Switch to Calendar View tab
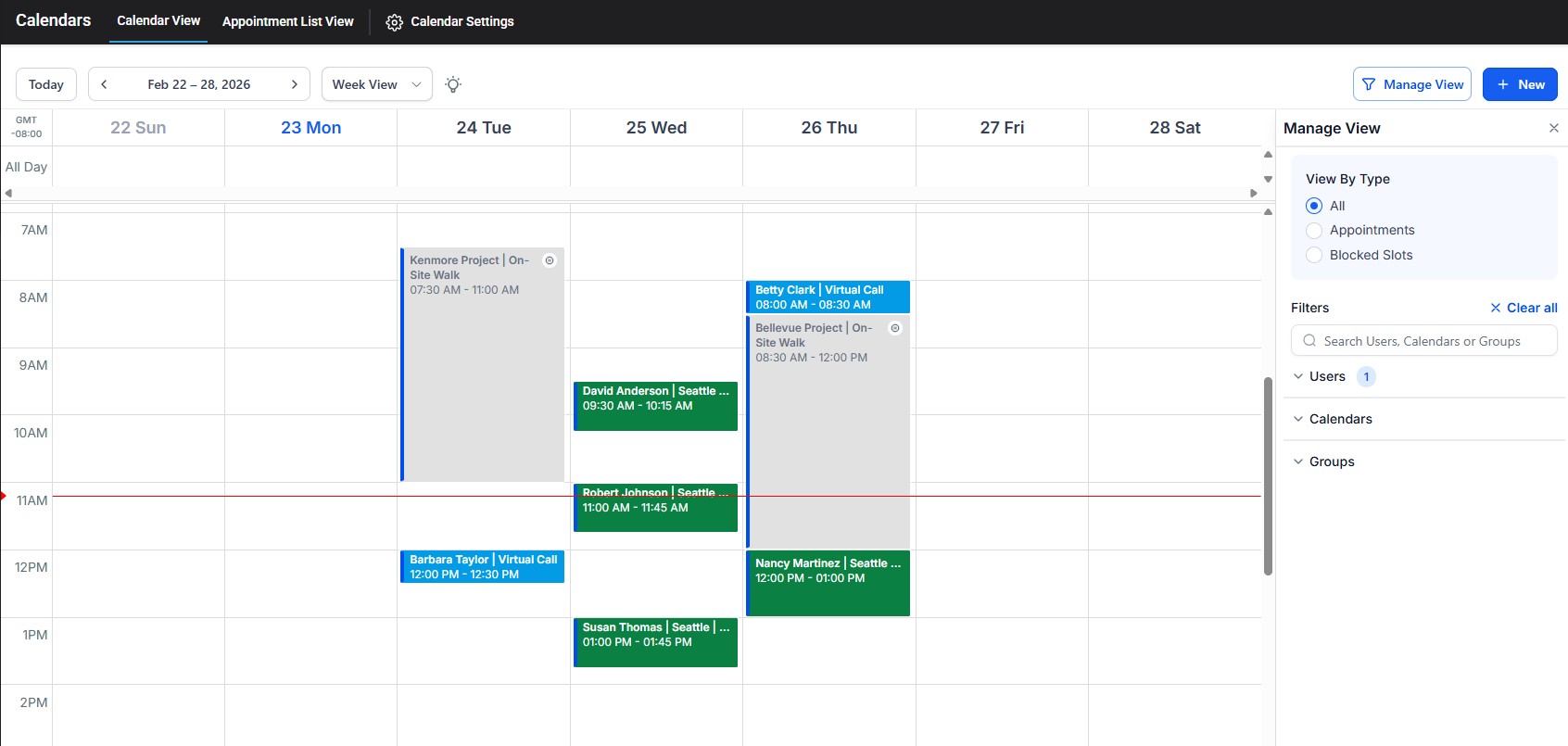Viewport: 1568px width, 746px height. pyautogui.click(x=158, y=20)
